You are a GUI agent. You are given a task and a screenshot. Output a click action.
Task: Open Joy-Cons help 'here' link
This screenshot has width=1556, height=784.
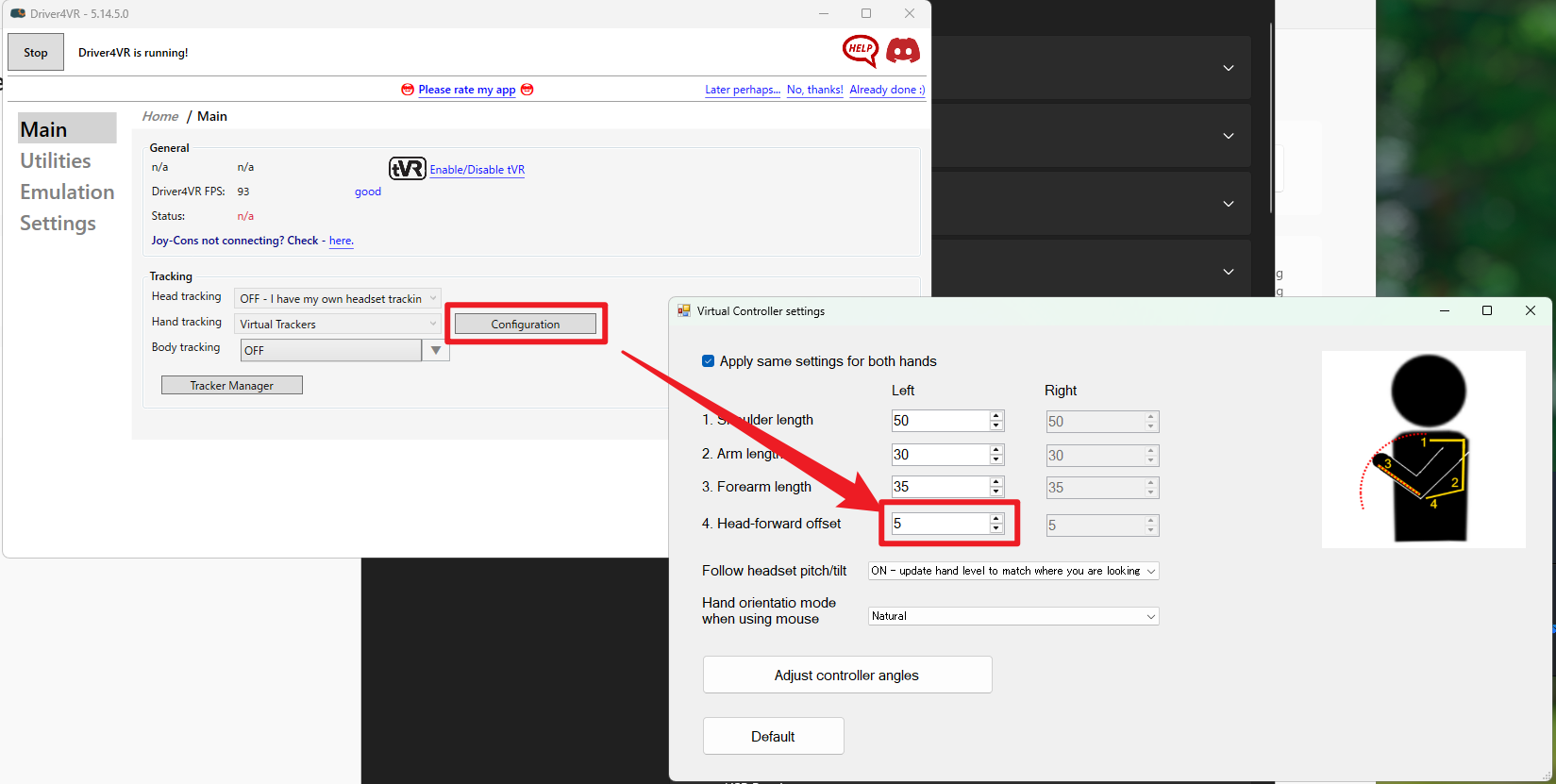[342, 241]
